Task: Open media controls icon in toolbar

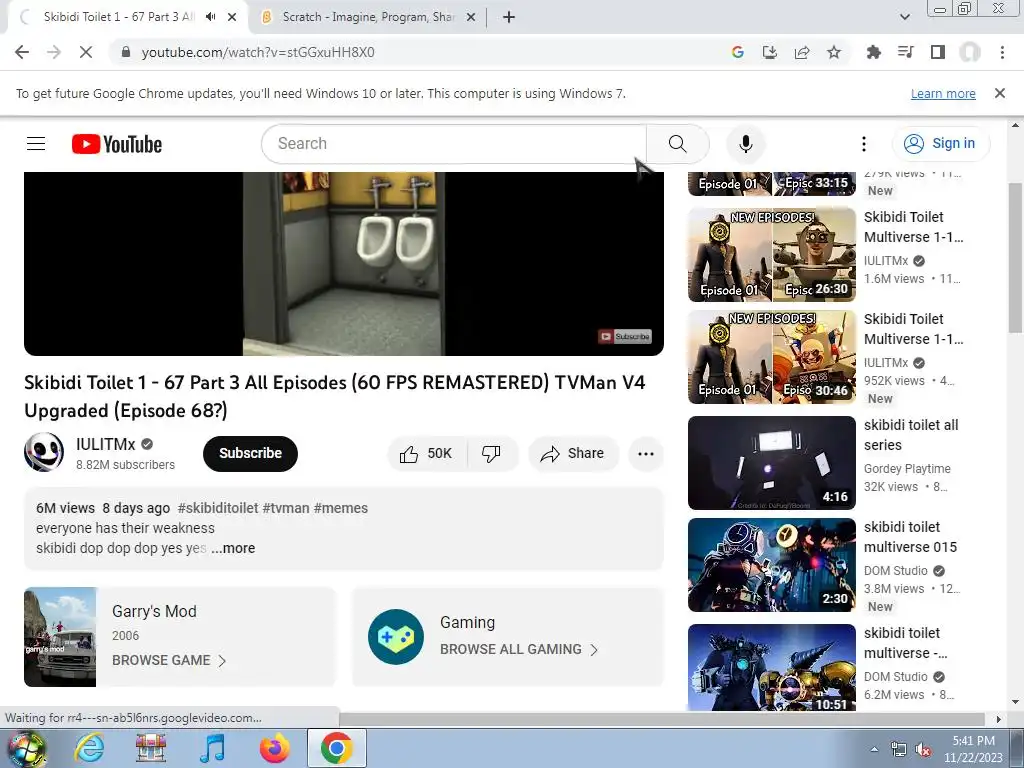Action: pyautogui.click(x=905, y=52)
